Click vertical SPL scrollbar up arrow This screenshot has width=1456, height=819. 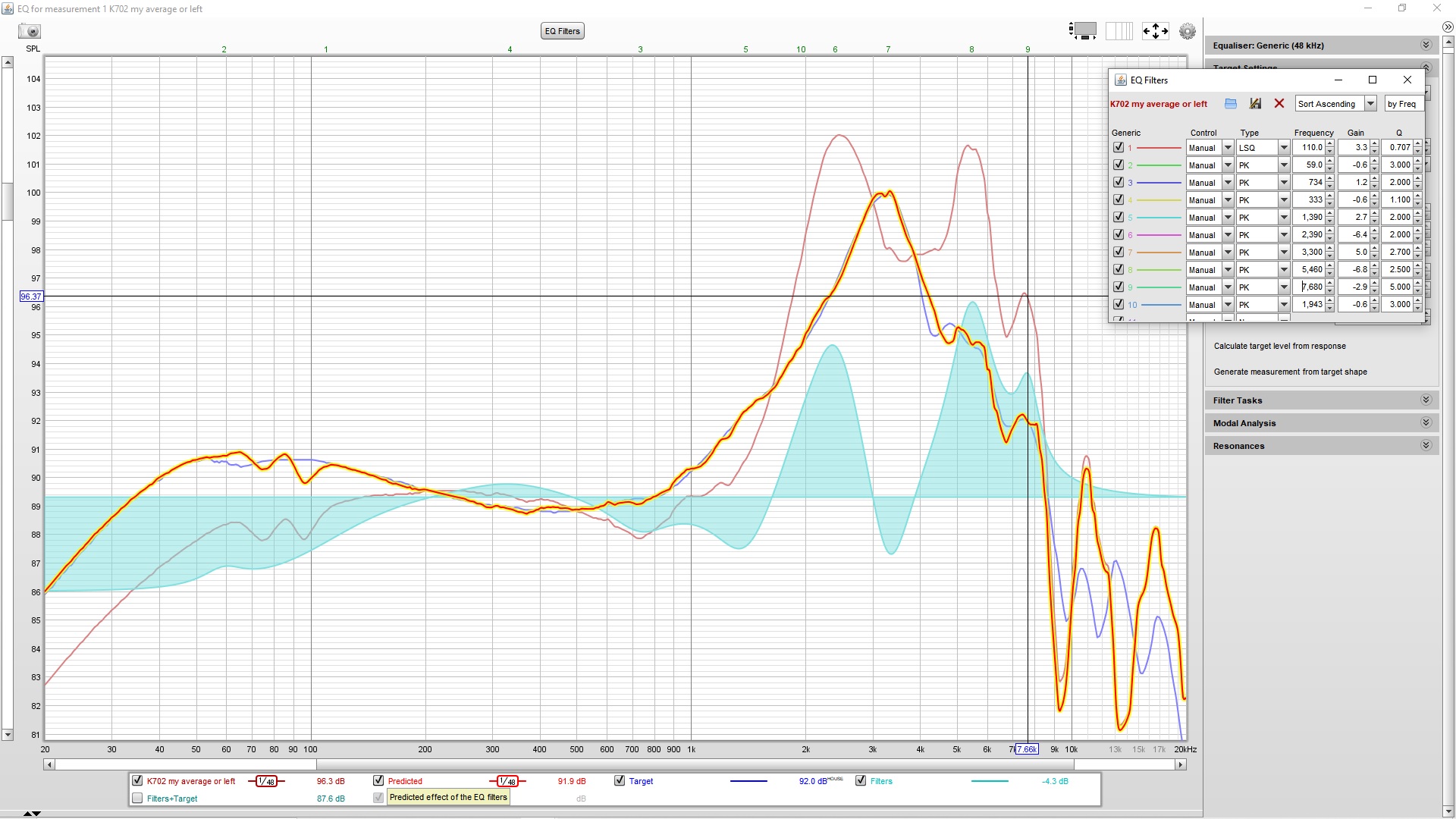coord(8,62)
